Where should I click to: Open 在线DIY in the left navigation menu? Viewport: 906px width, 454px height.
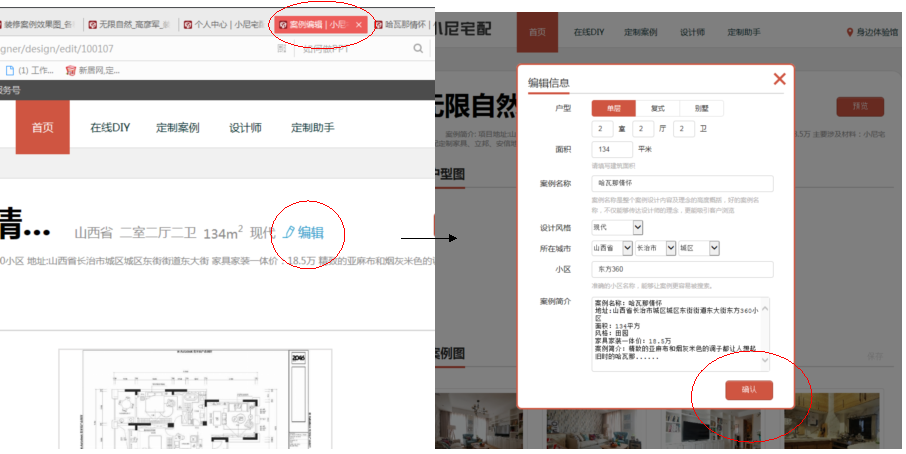[x=110, y=128]
